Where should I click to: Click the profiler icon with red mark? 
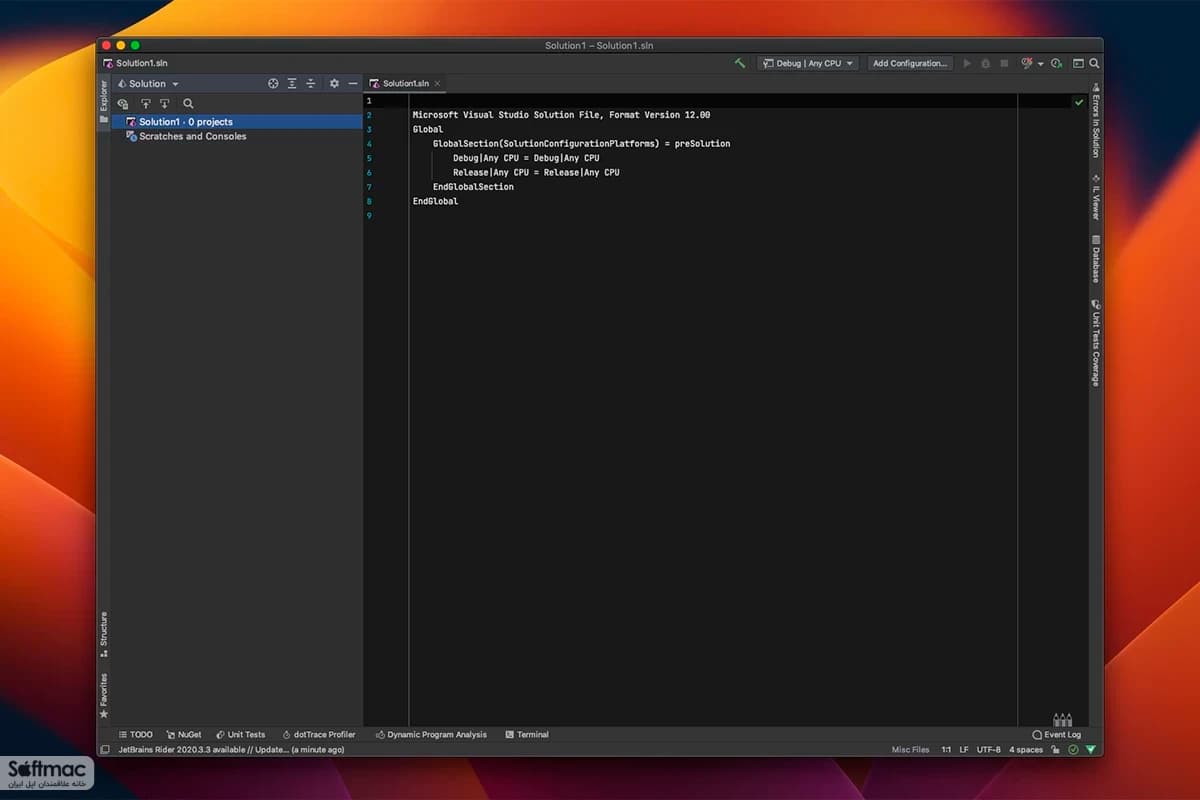pos(1027,63)
